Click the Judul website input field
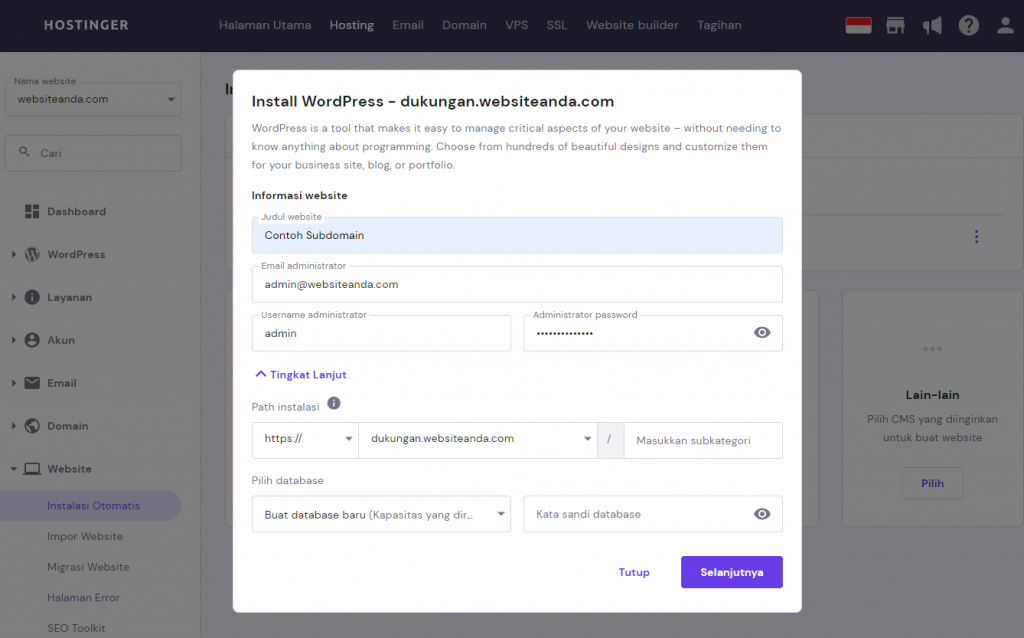Screen dimensions: 1024x638 click(x=517, y=236)
